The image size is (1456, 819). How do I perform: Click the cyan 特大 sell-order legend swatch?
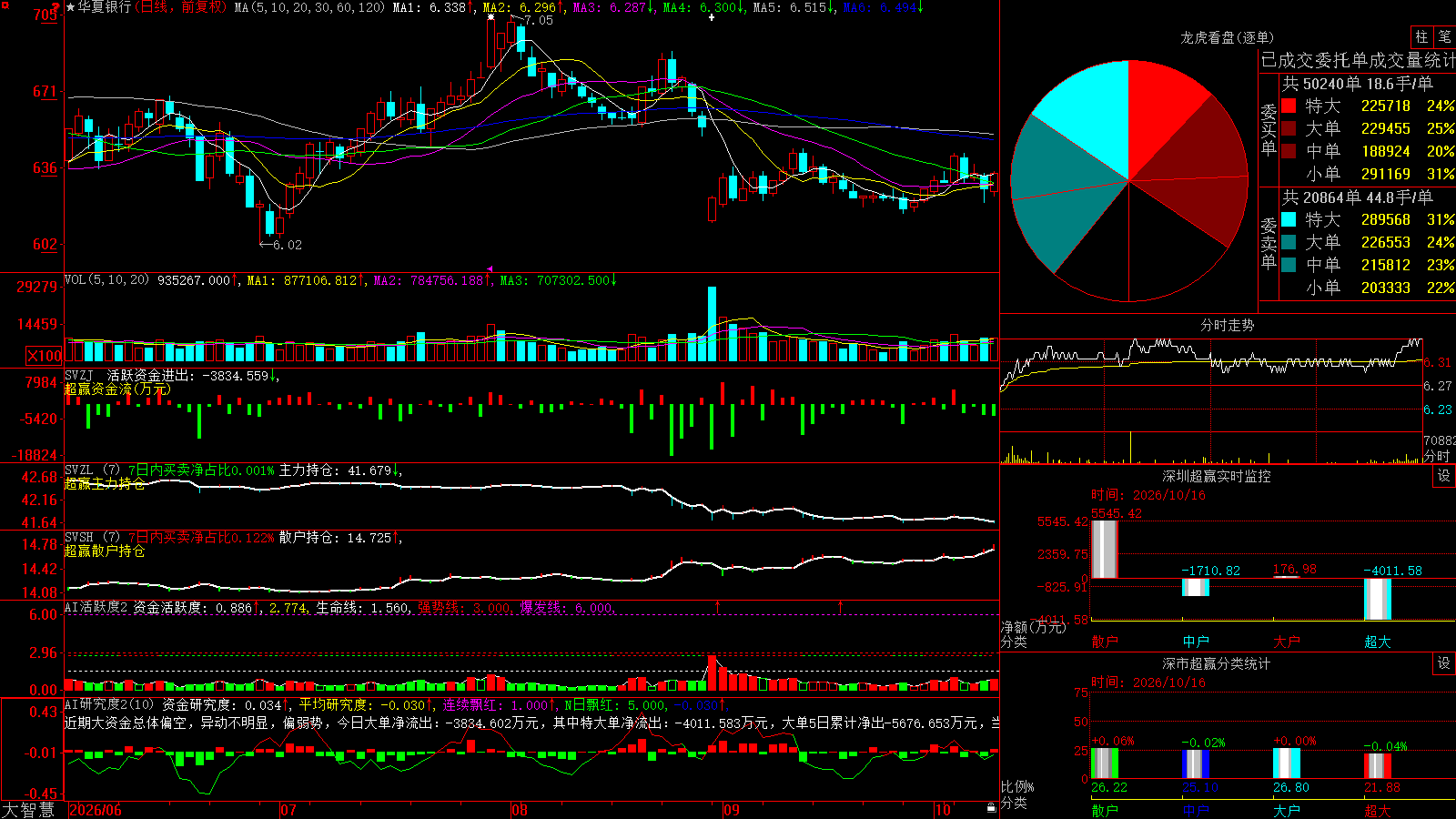point(1289,219)
